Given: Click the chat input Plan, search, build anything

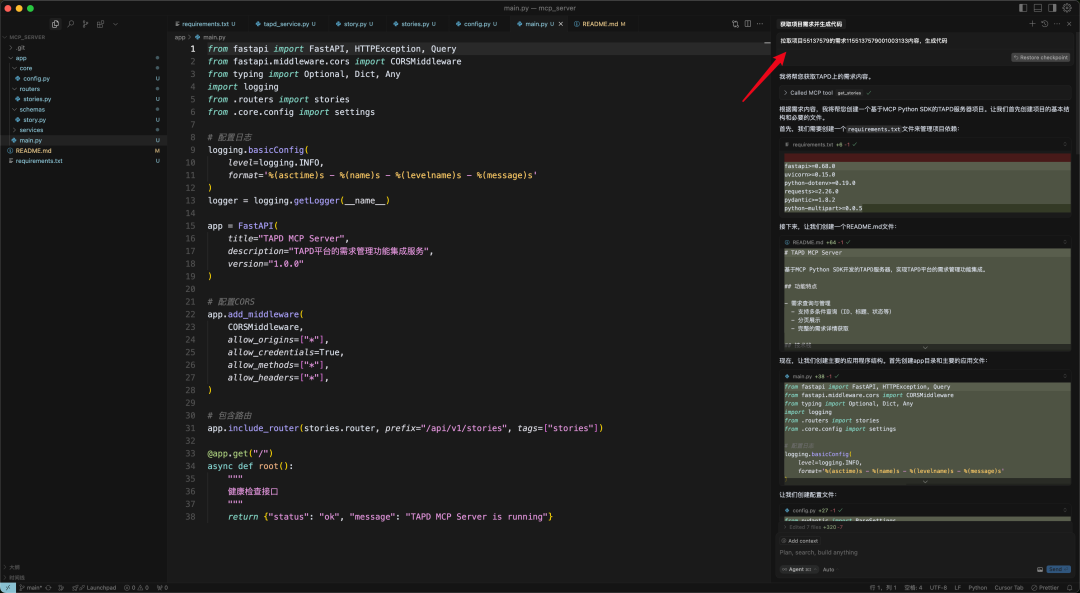Looking at the screenshot, I should pyautogui.click(x=923, y=552).
